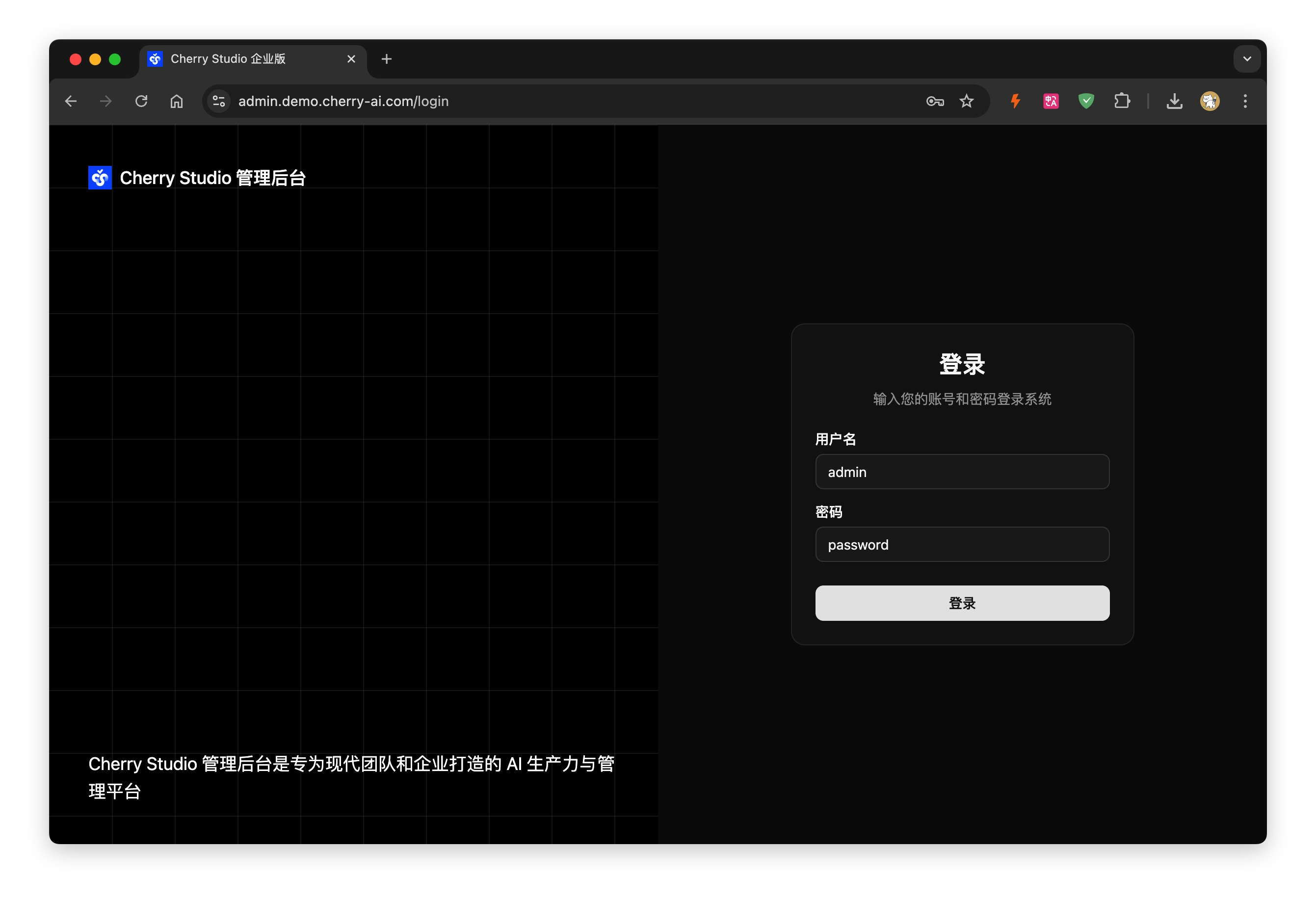Go back with the back arrow
Image resolution: width=1316 pixels, height=903 pixels.
coord(71,101)
